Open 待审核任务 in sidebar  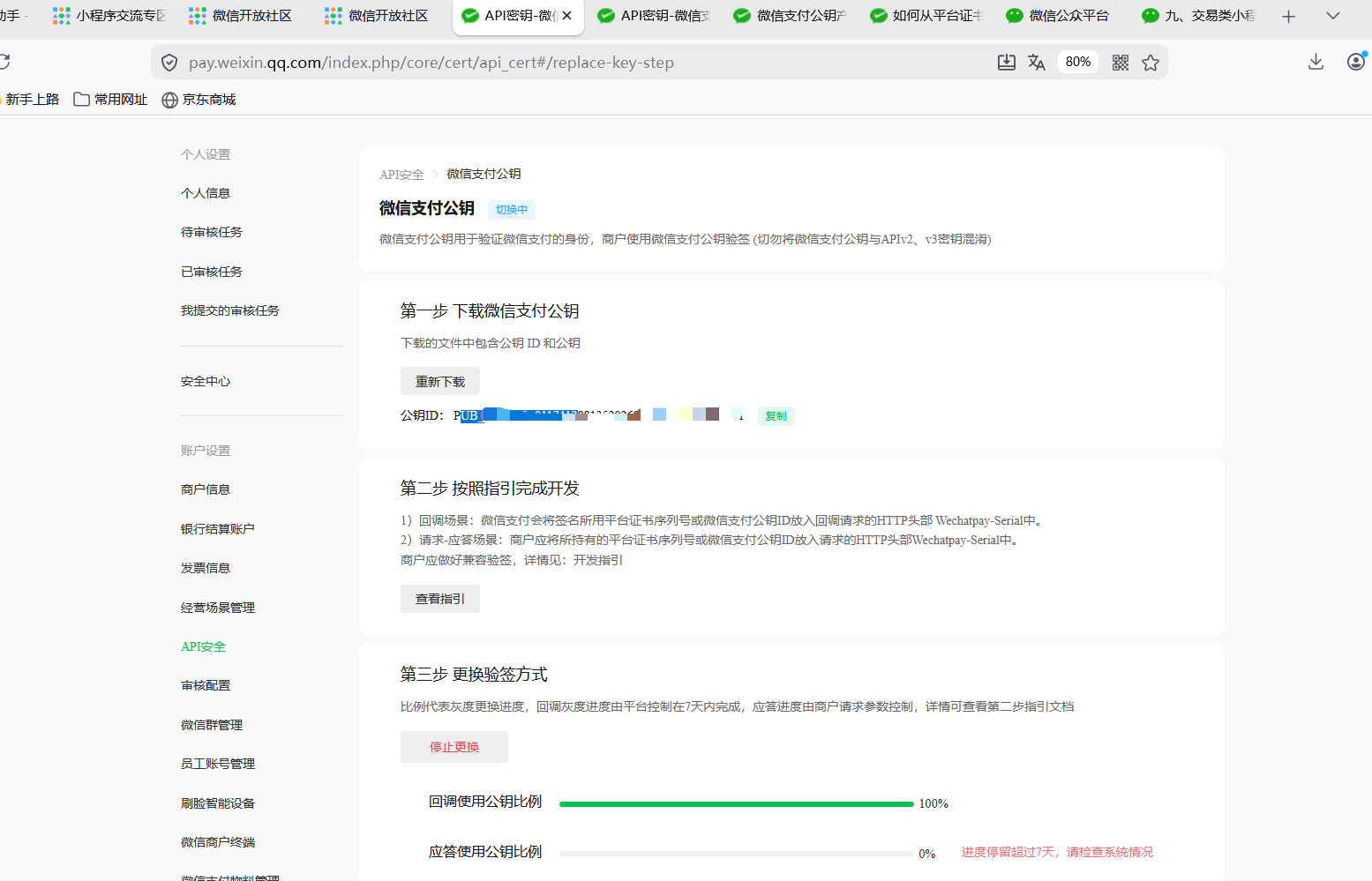[x=212, y=232]
